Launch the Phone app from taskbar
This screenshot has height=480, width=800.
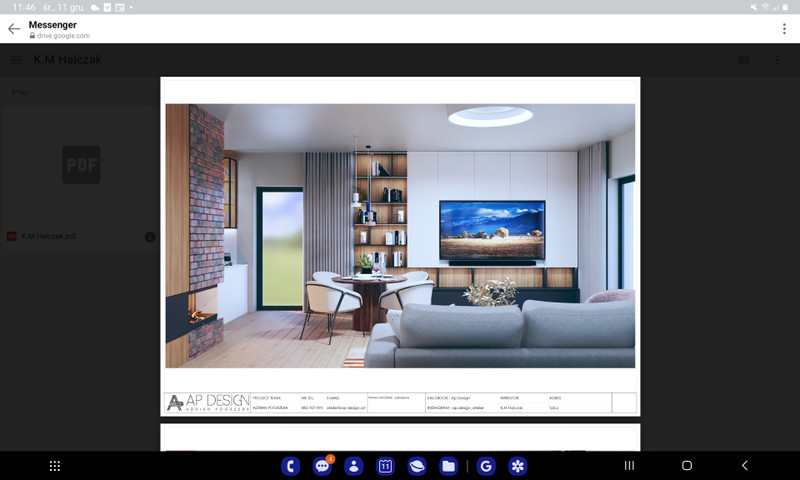[x=291, y=466]
